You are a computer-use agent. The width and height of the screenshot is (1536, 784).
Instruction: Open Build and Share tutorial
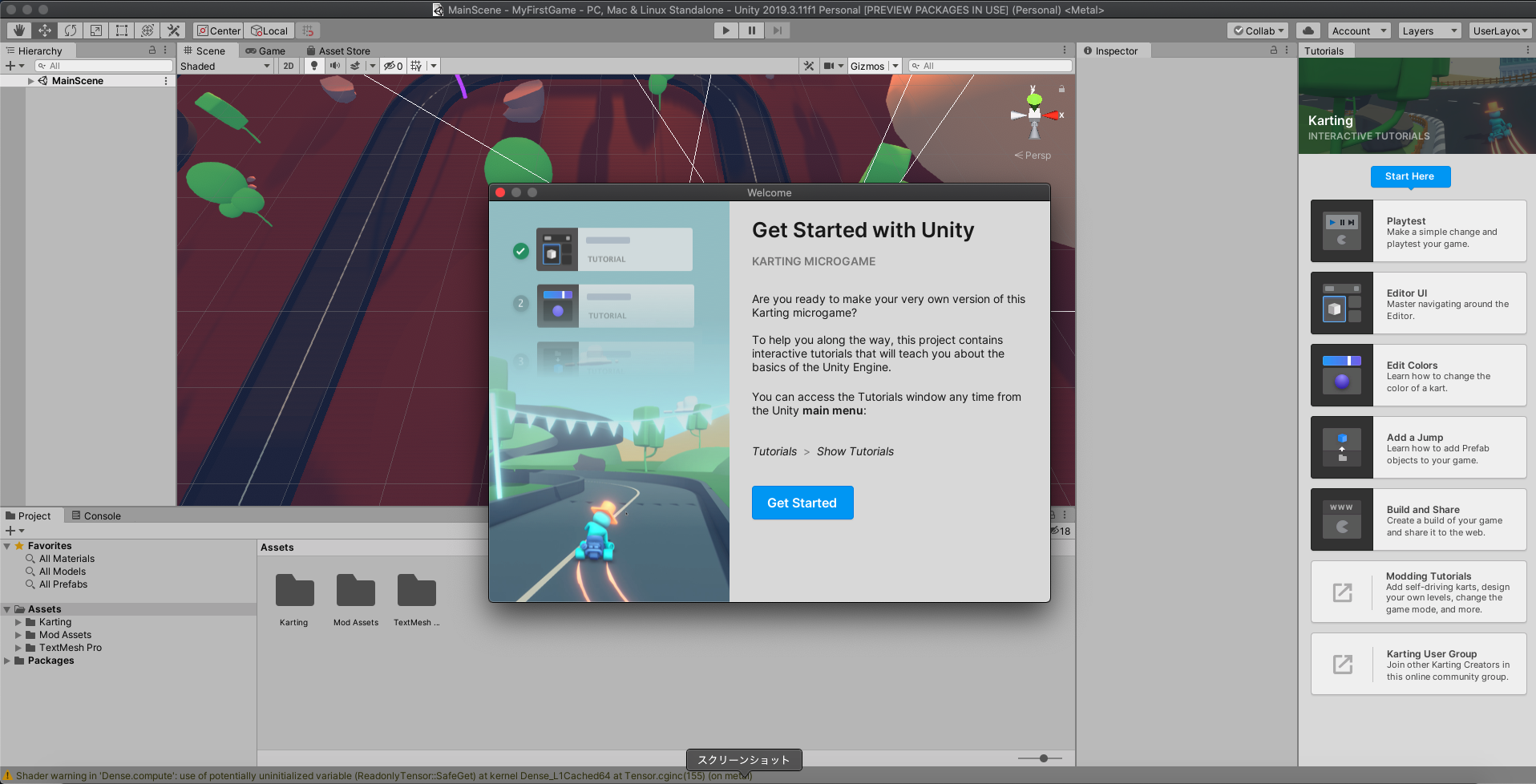tap(1418, 519)
